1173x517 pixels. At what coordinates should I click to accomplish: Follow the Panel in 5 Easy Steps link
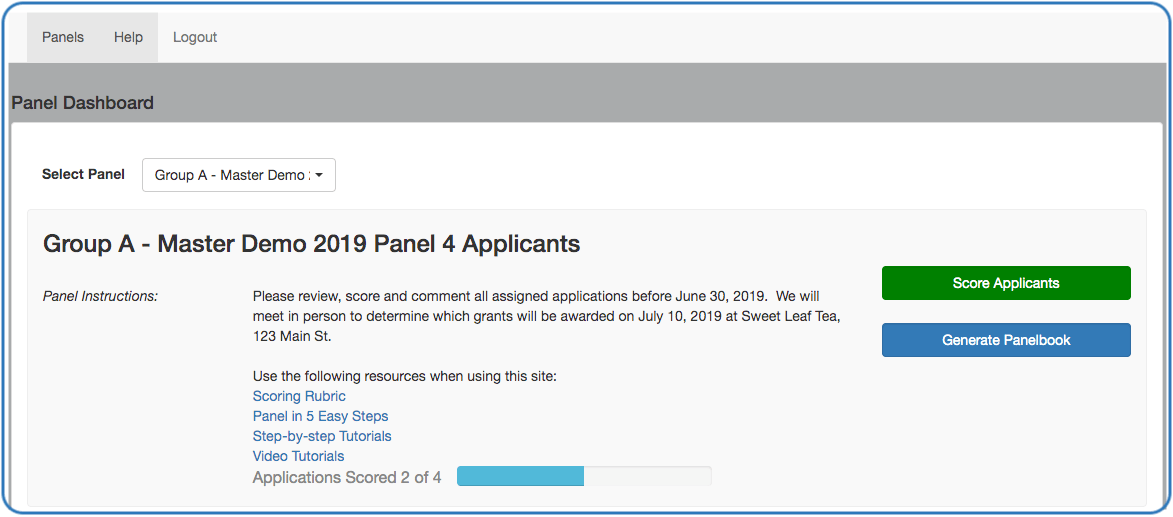pos(320,416)
